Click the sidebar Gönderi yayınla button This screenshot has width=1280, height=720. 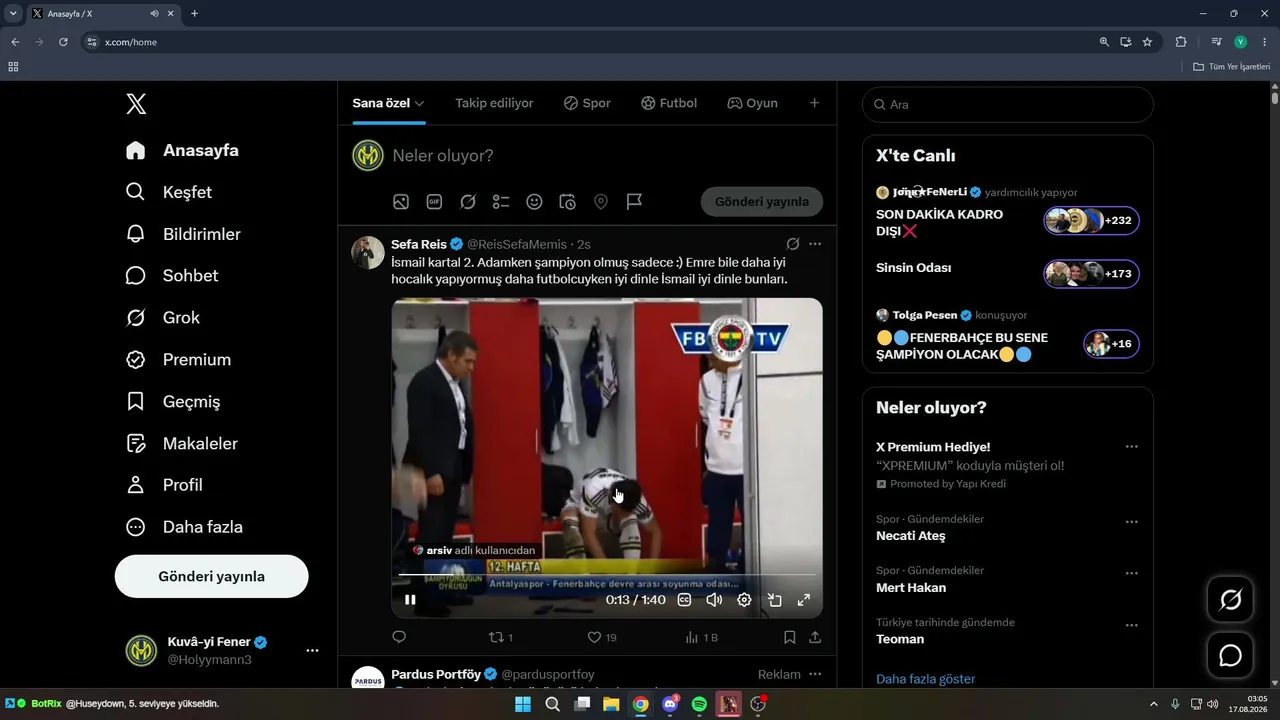tap(211, 576)
